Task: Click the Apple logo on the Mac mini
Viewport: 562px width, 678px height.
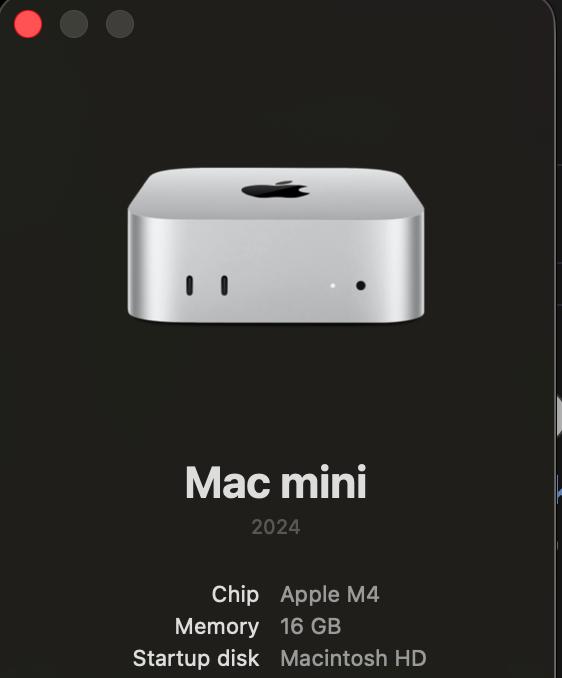Action: [x=275, y=189]
